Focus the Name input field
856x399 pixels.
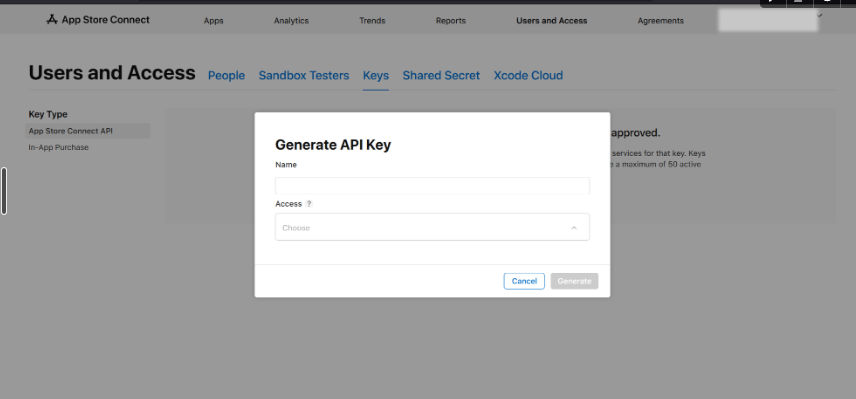tap(432, 186)
